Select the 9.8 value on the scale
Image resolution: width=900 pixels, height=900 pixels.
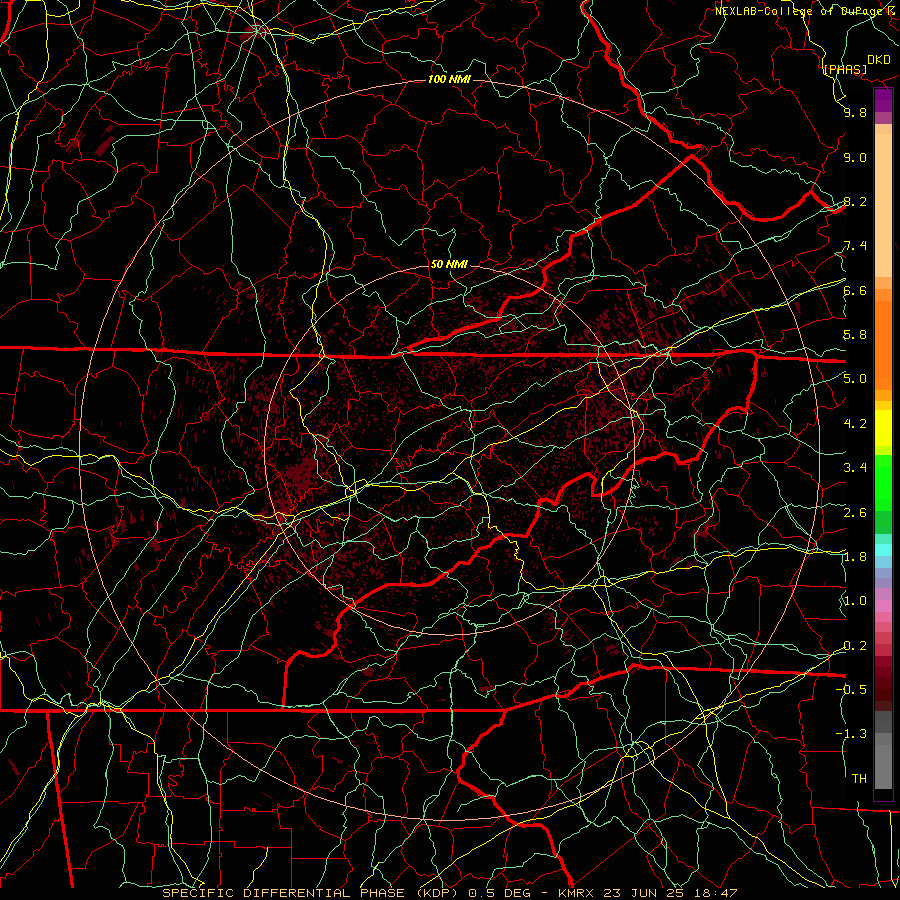tap(855, 112)
